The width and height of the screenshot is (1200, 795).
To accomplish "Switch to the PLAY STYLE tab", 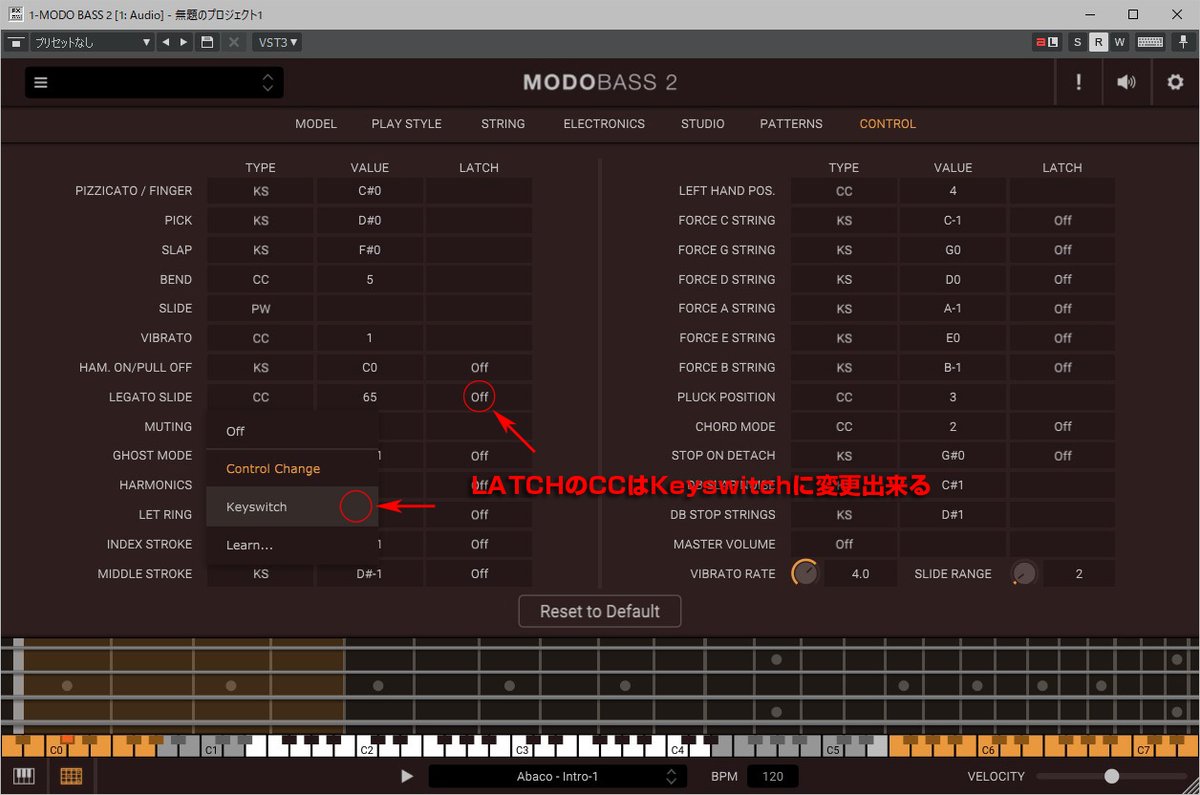I will coord(406,124).
